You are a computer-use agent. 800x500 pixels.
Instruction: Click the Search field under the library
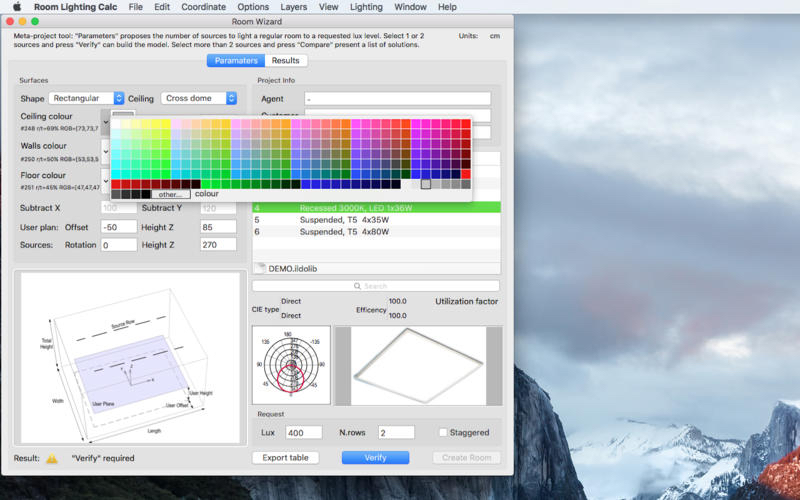pos(376,286)
